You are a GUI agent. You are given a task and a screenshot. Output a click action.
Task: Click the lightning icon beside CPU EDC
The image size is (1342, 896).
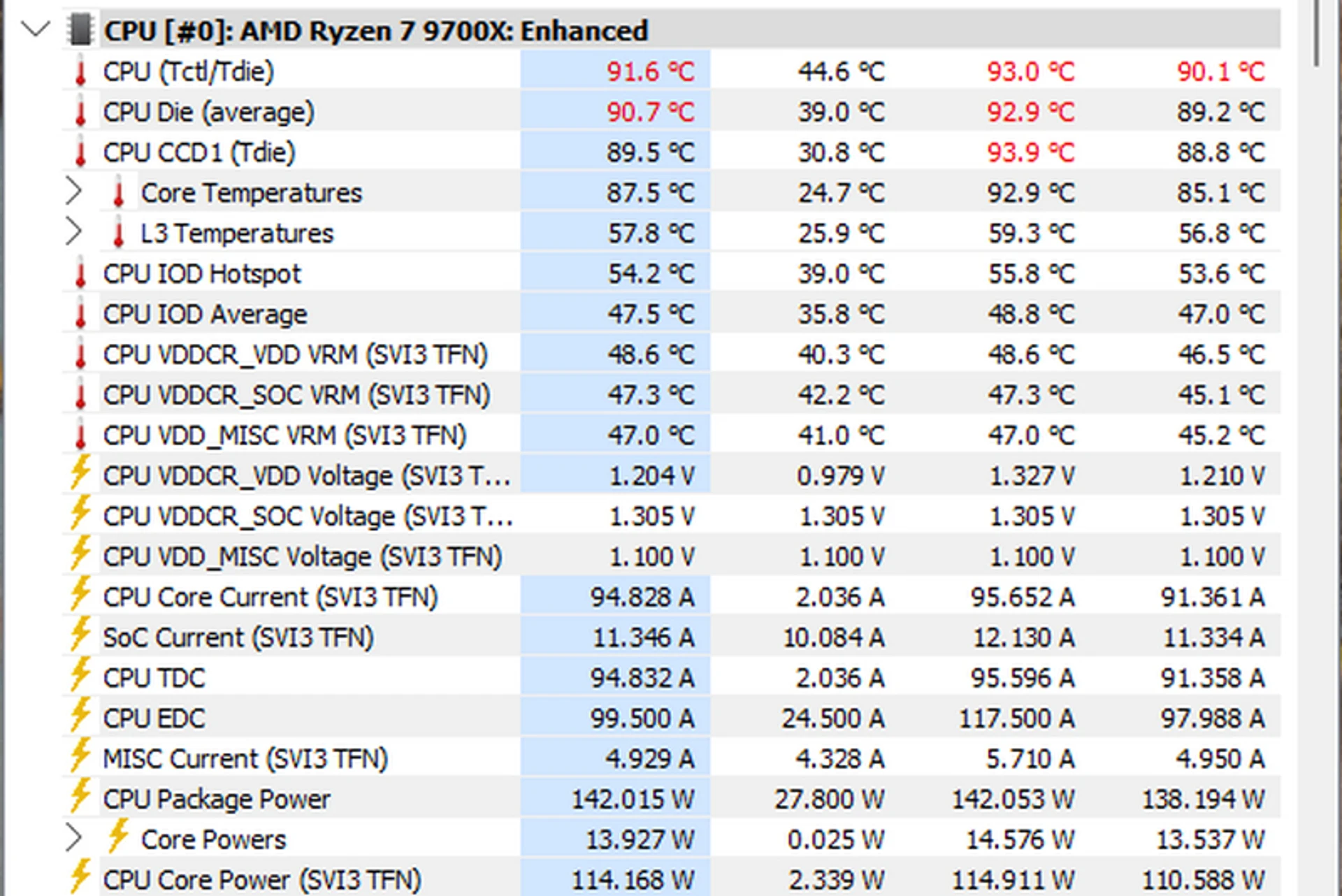[x=80, y=716]
